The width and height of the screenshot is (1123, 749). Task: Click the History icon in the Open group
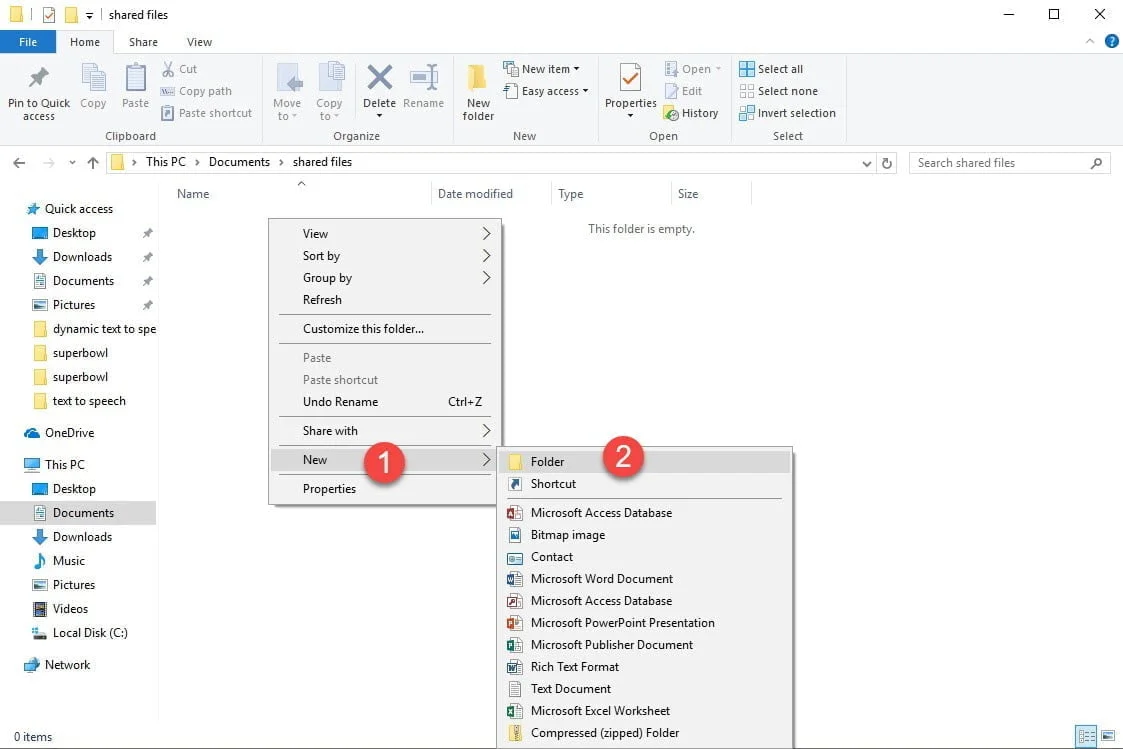pos(691,113)
